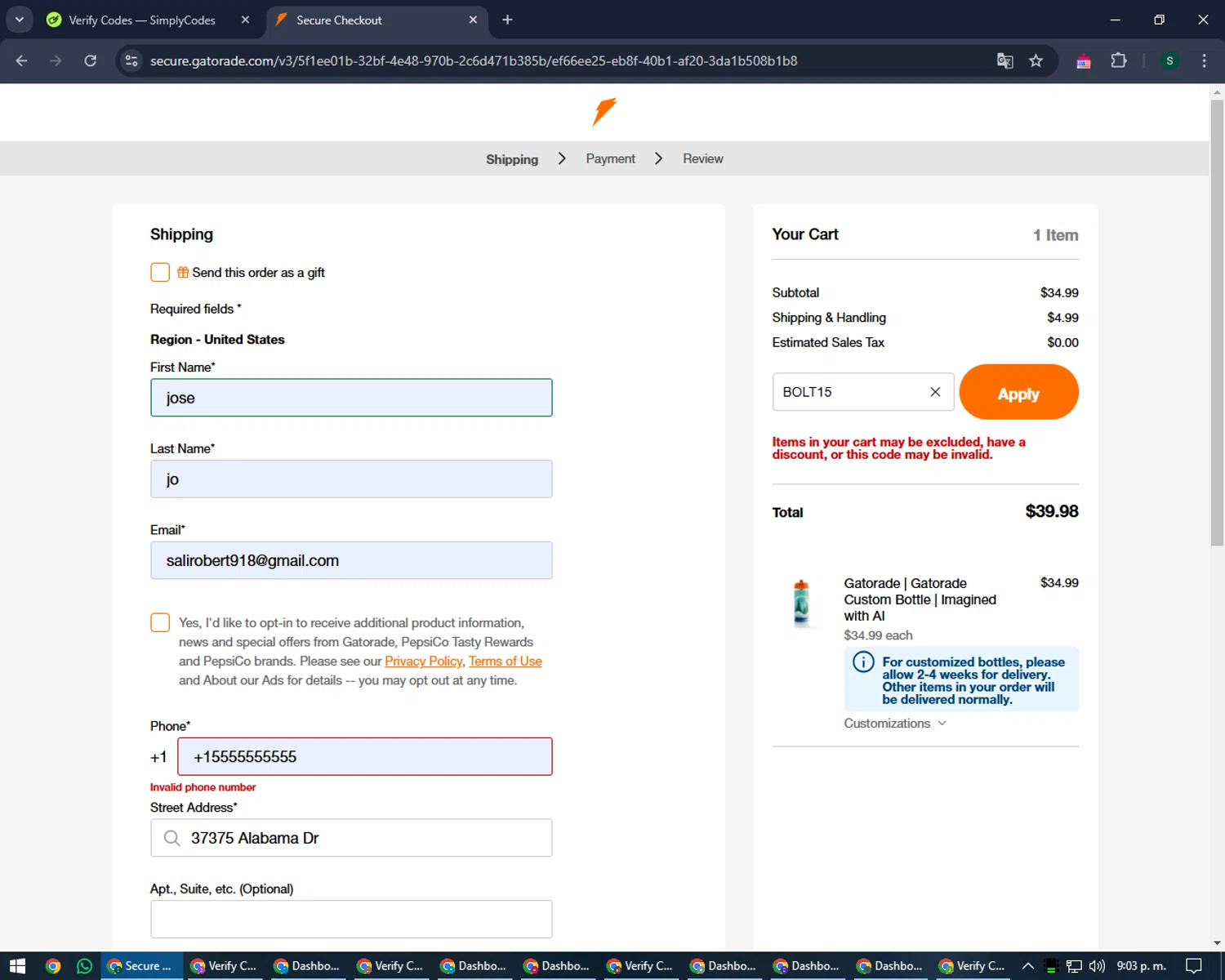Click the browser address bar URL
Image resolution: width=1225 pixels, height=980 pixels.
474,60
